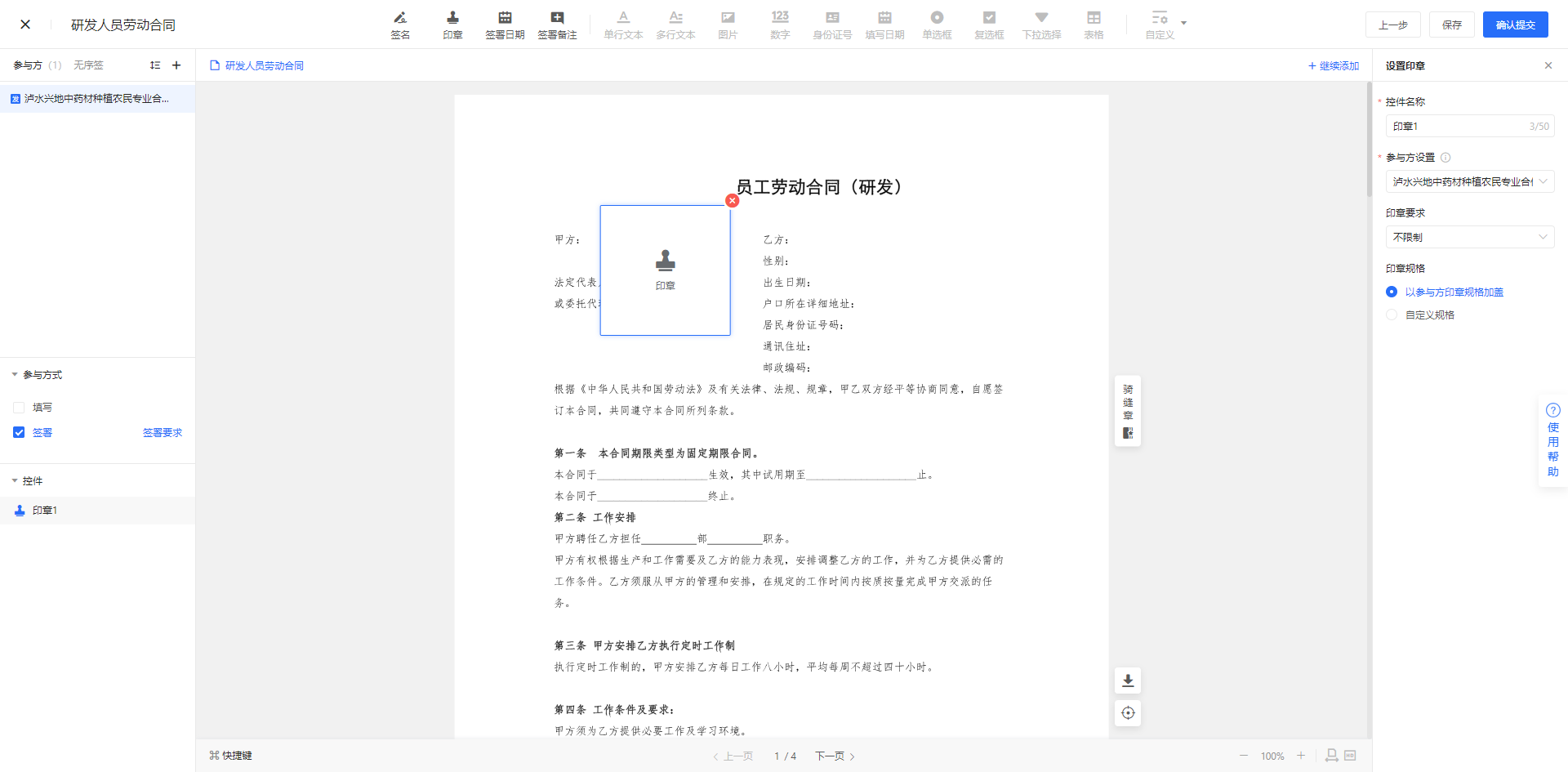
Task: Open the 快捷键 shortcuts button
Action: [x=230, y=756]
